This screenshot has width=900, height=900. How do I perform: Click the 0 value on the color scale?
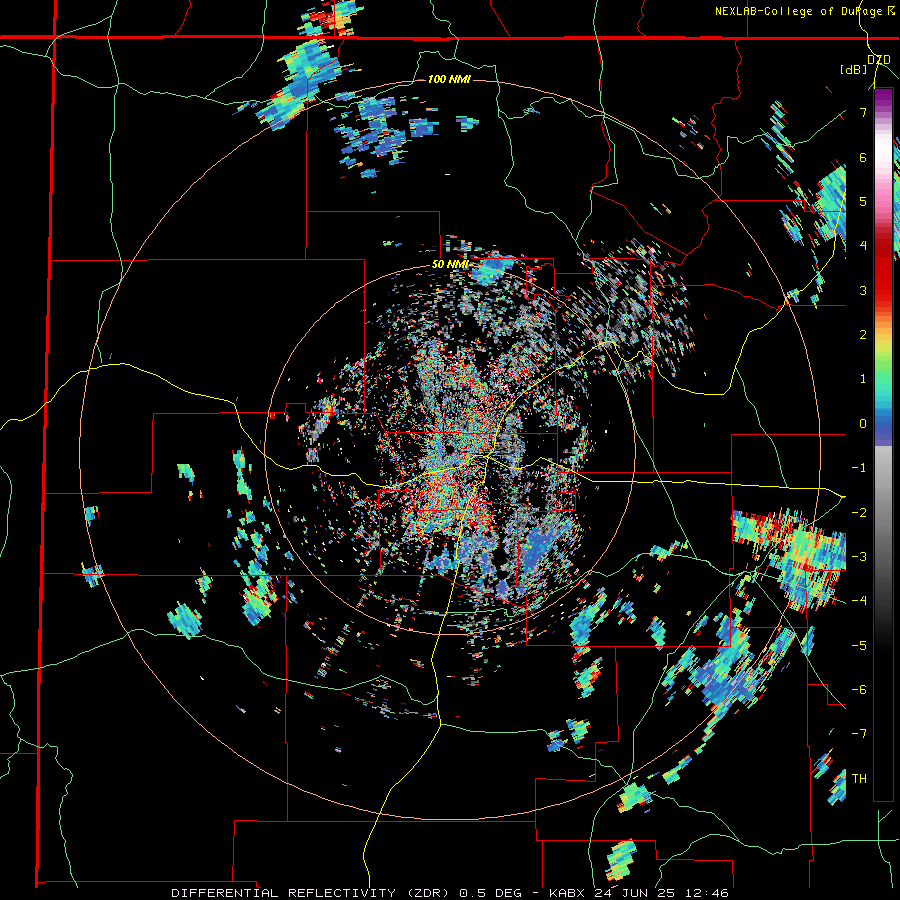tap(863, 424)
